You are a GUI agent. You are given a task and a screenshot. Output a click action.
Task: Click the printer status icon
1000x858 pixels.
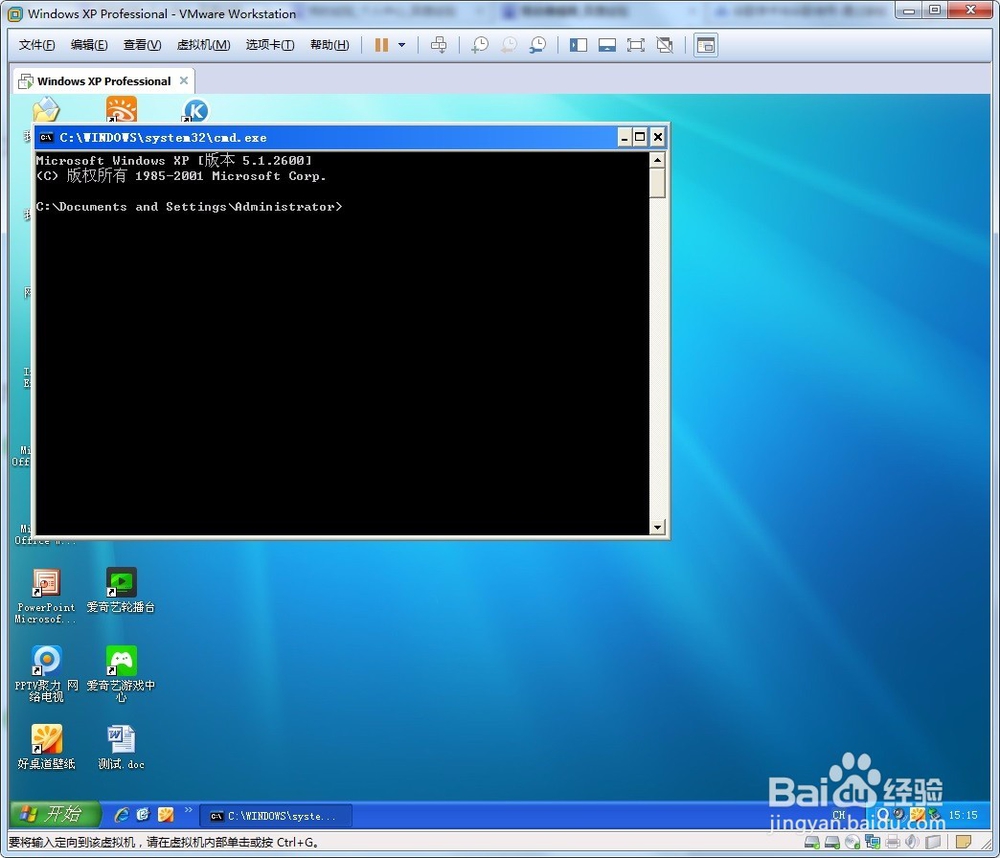(x=893, y=842)
